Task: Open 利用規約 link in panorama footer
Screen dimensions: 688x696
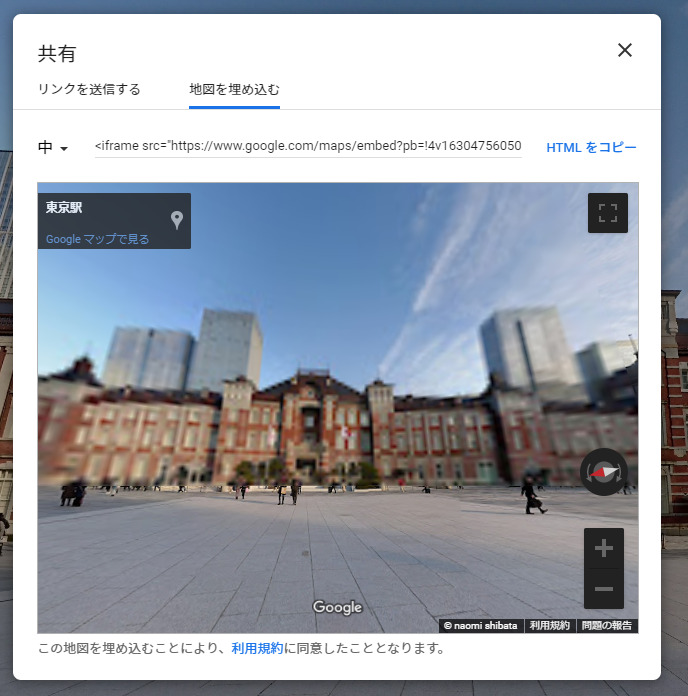Action: 550,625
